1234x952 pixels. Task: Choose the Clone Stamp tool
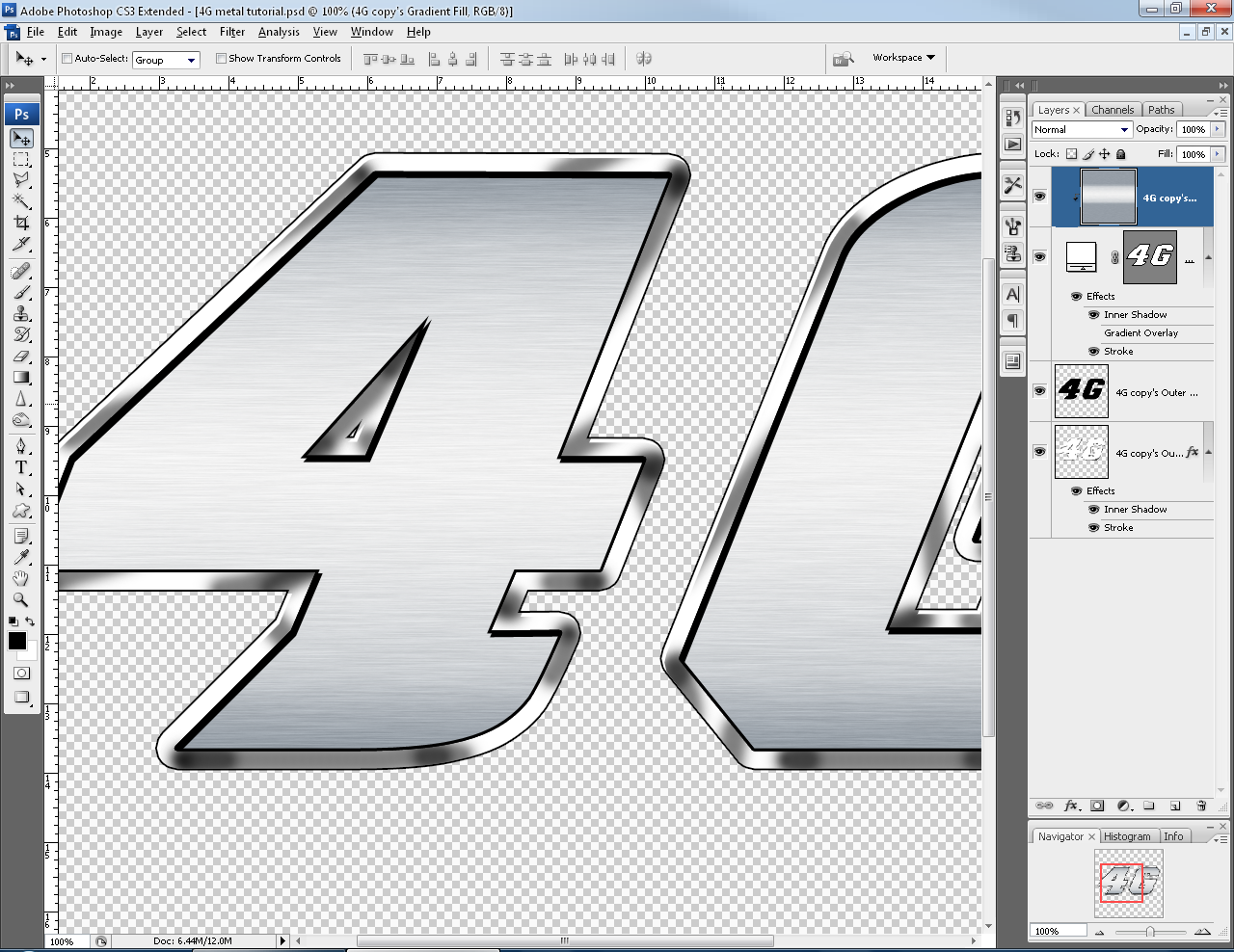(x=21, y=314)
